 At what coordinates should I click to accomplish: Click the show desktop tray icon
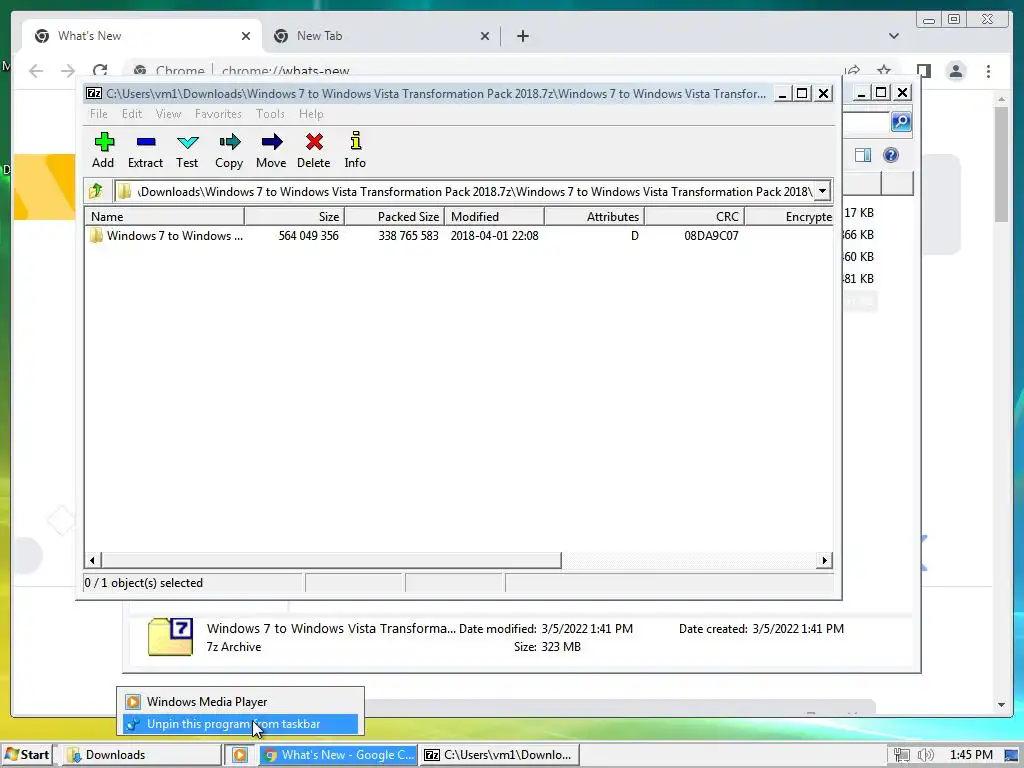(x=1011, y=756)
